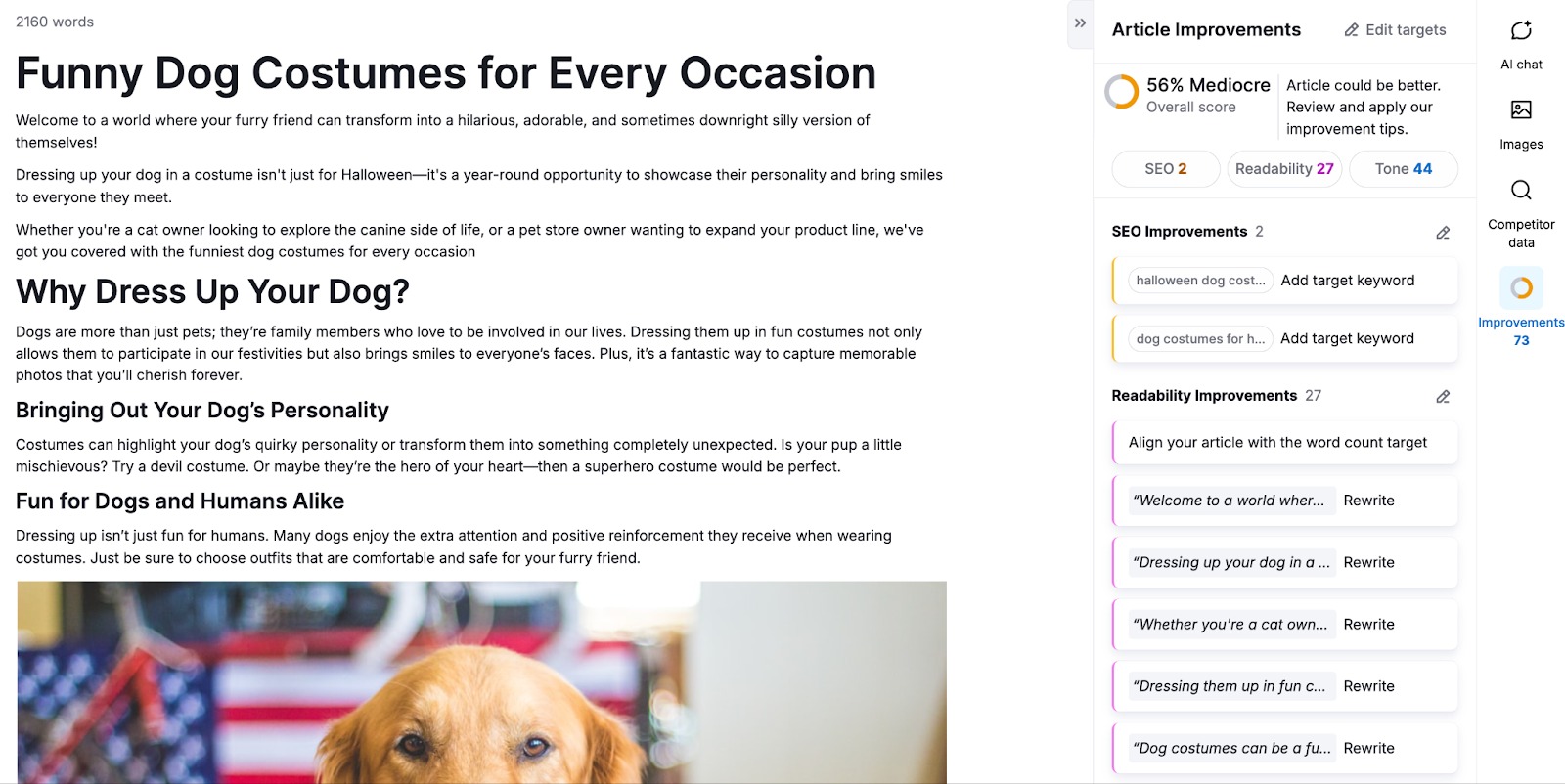This screenshot has width=1565, height=784.
Task: Switch to the SEO 2 tab
Action: pyautogui.click(x=1165, y=169)
